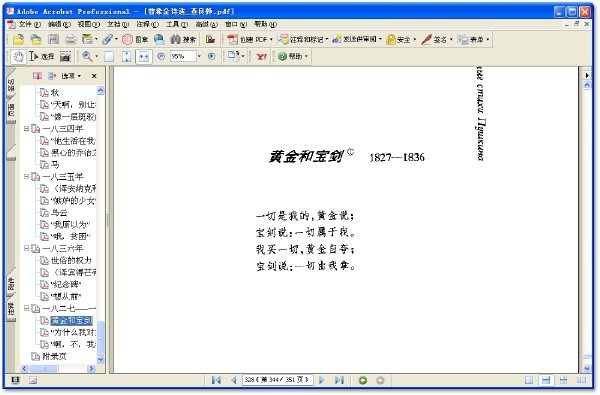
Task: Select the 黄金和宝剑 bookmark
Action: (x=71, y=321)
